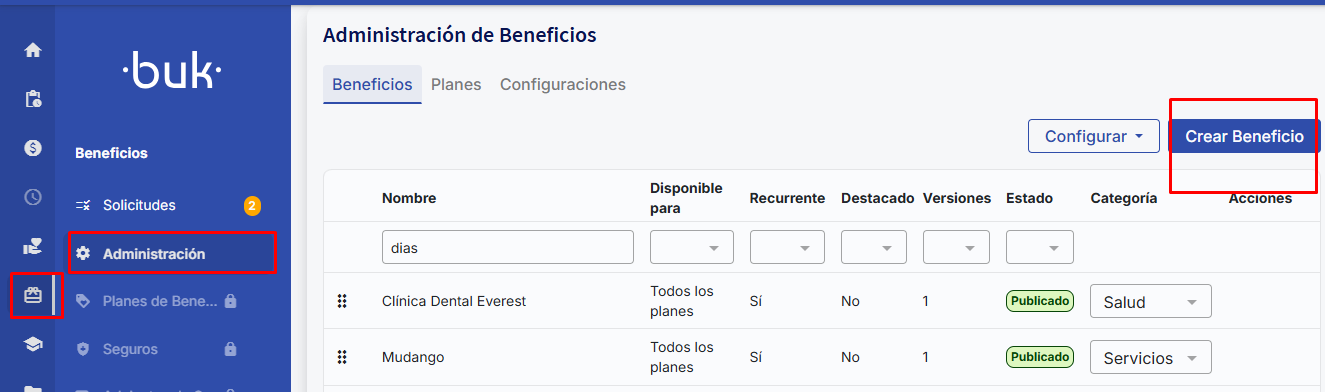Viewport: 1325px width, 392px height.
Task: Open the graduation cap training icon
Action: tap(33, 344)
